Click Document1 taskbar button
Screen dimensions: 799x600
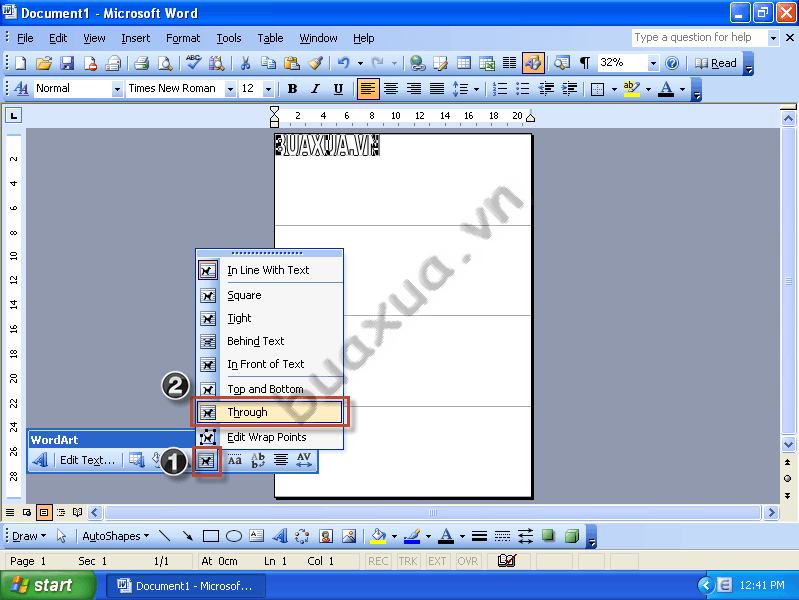[x=186, y=586]
